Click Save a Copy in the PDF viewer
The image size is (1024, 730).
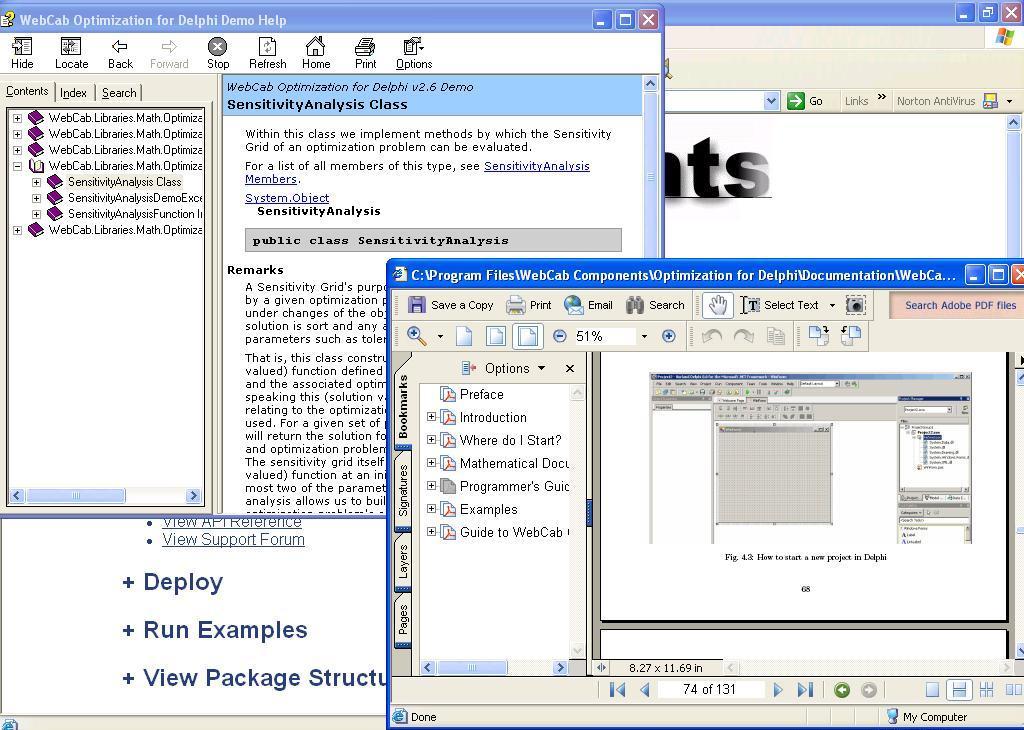point(450,305)
